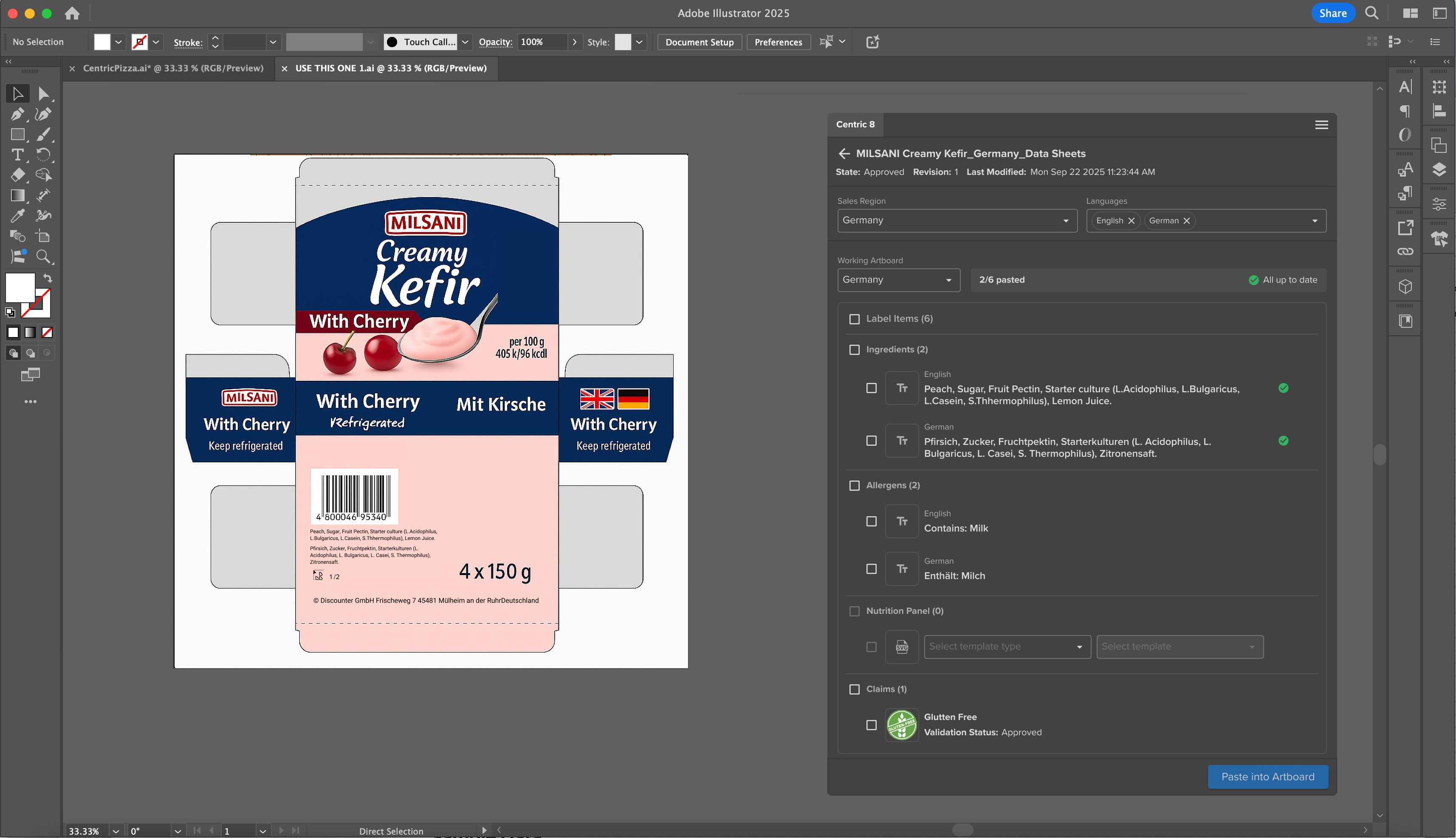Switch to the CentricPizza.ai document tab
Viewport: 1456px width, 838px height.
click(173, 68)
